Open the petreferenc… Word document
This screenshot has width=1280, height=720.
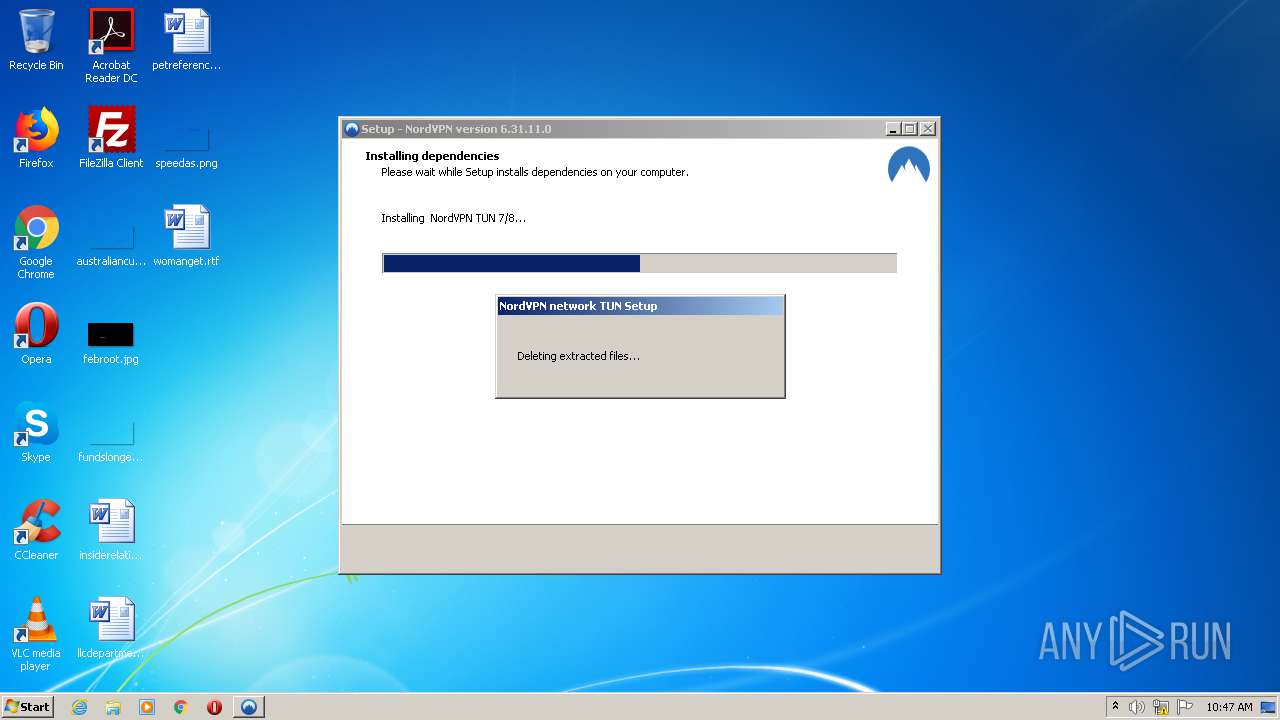pos(186,41)
